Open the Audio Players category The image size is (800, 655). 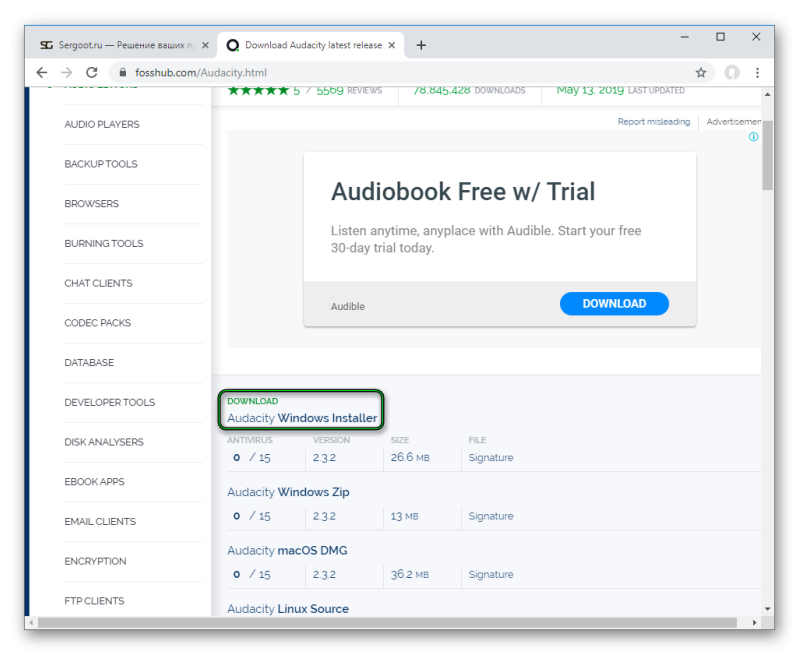coord(102,124)
